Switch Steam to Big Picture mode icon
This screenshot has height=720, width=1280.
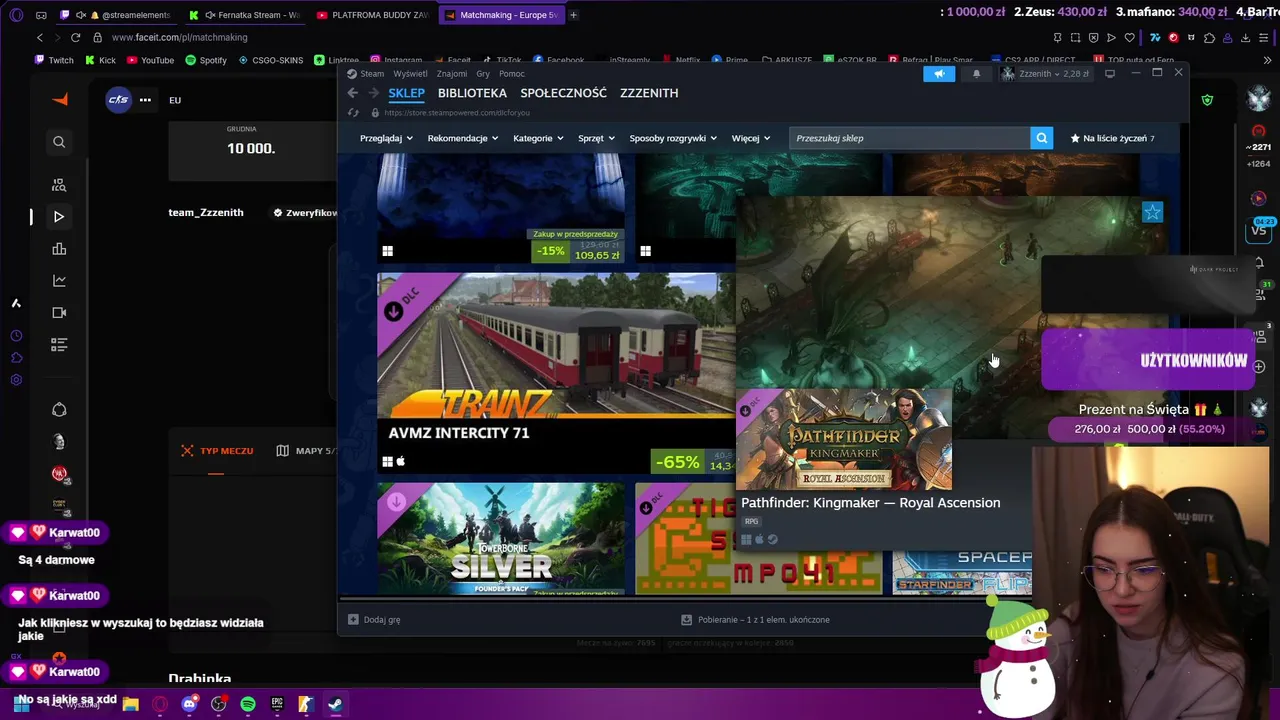1110,74
